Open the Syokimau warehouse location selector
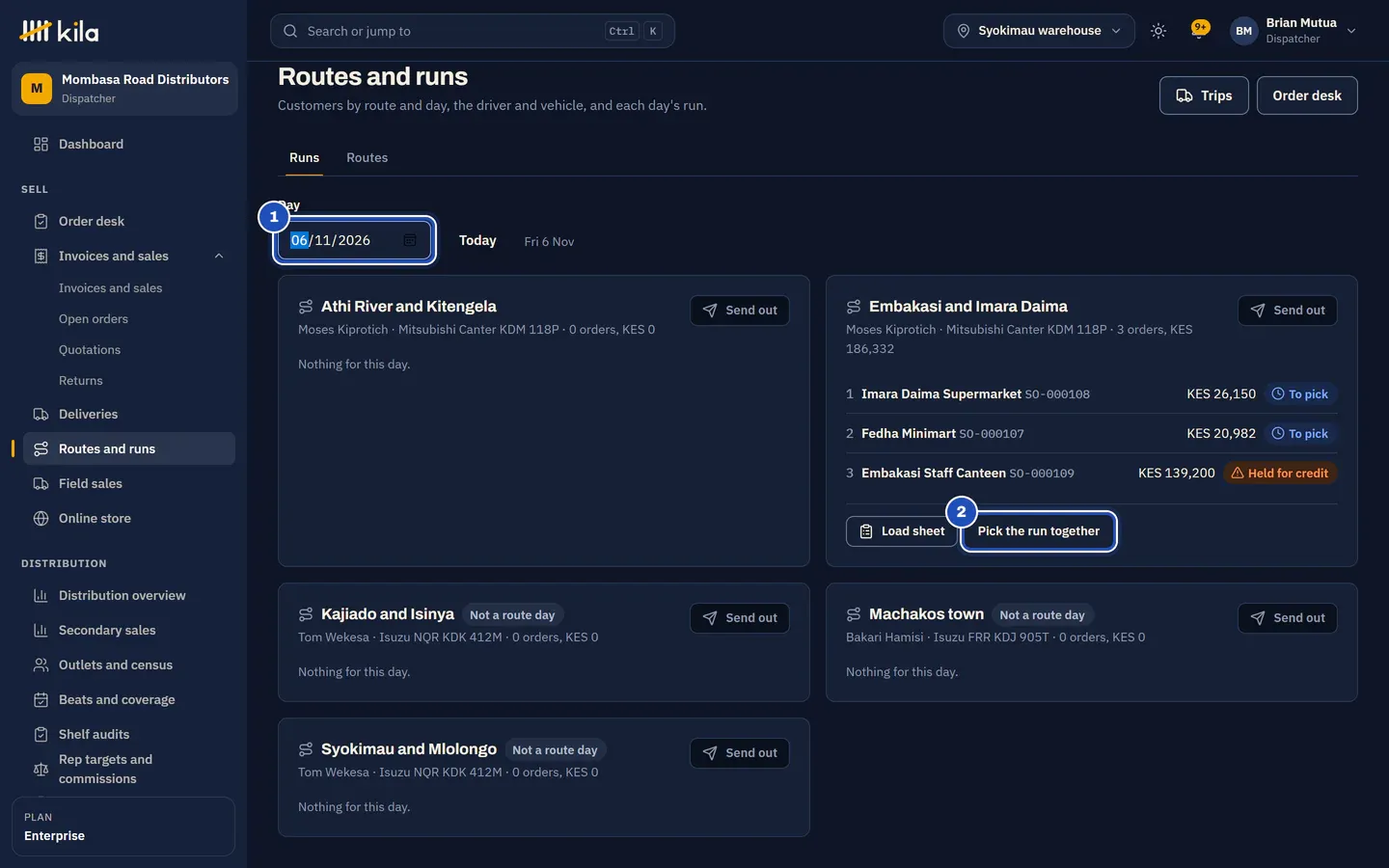 1039,31
